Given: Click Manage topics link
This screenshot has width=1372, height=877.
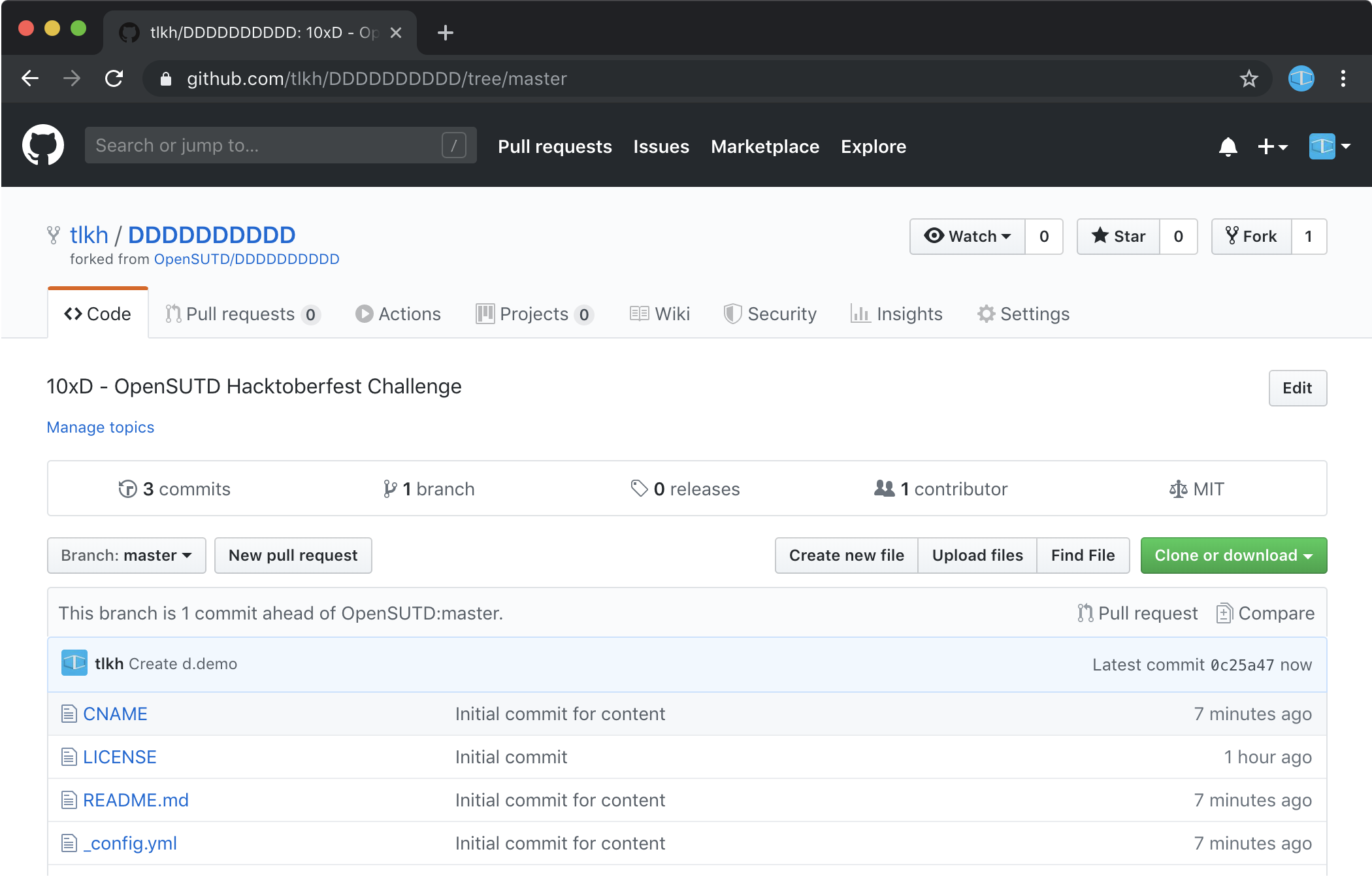Looking at the screenshot, I should point(101,427).
